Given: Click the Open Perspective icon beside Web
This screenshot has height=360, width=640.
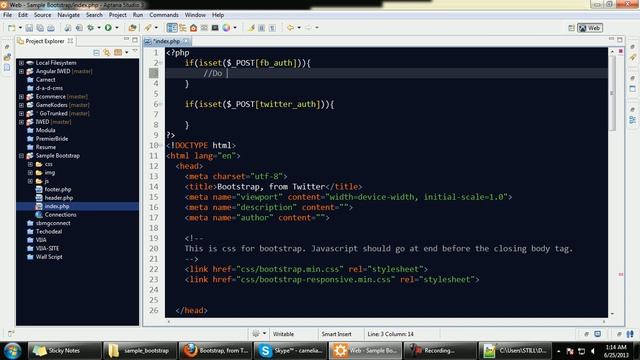Looking at the screenshot, I should point(571,28).
